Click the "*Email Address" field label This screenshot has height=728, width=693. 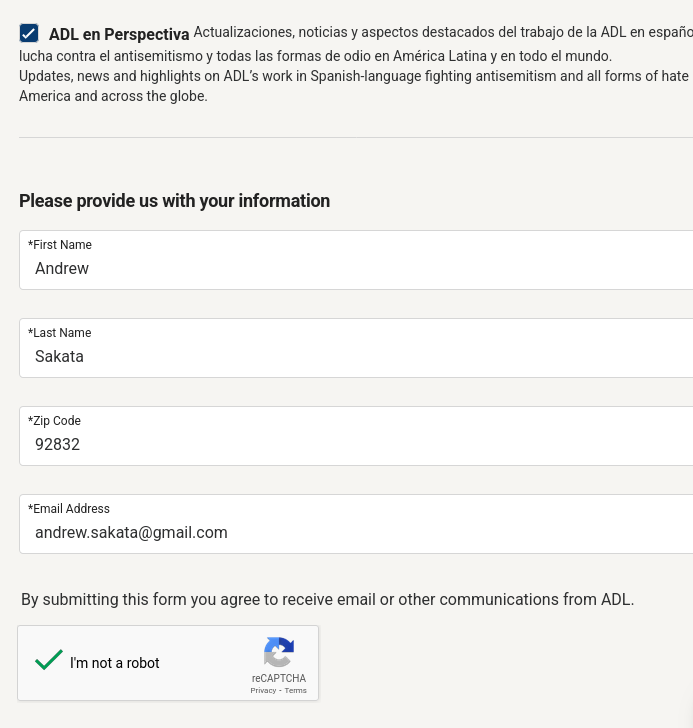tap(69, 509)
